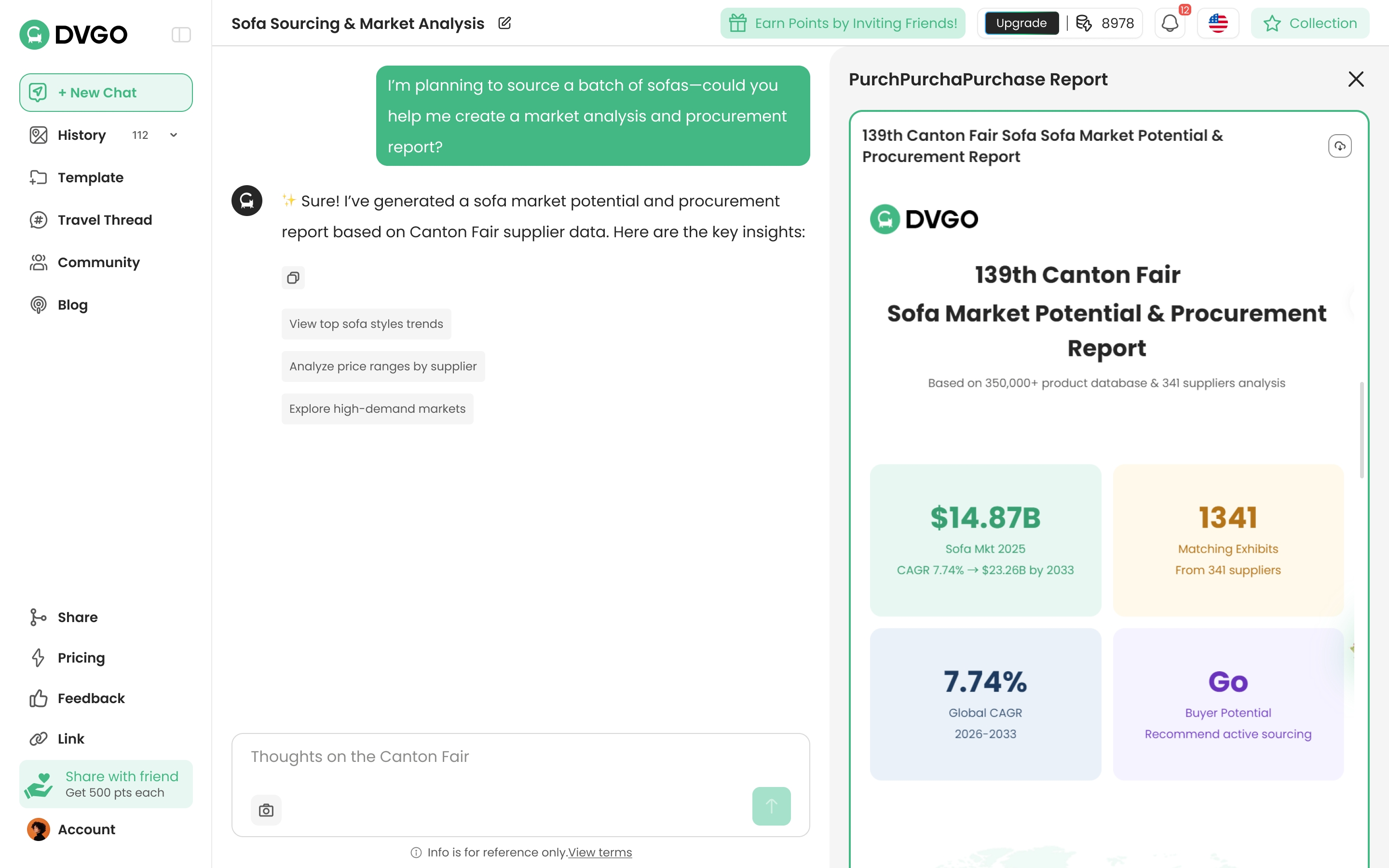Open the Share option
The width and height of the screenshot is (1389, 868).
(78, 617)
